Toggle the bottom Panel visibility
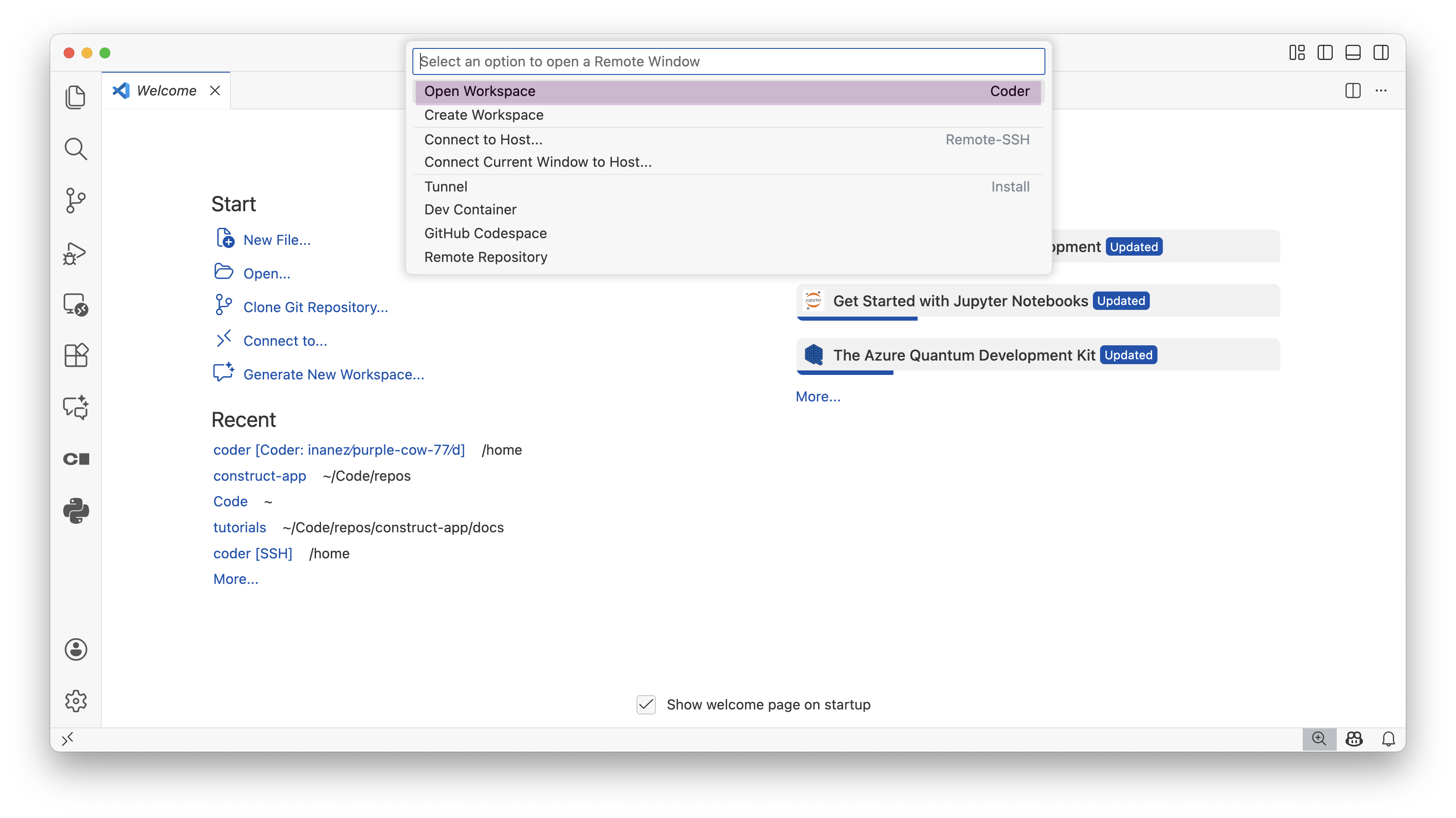The height and width of the screenshot is (818, 1456). click(x=1352, y=52)
